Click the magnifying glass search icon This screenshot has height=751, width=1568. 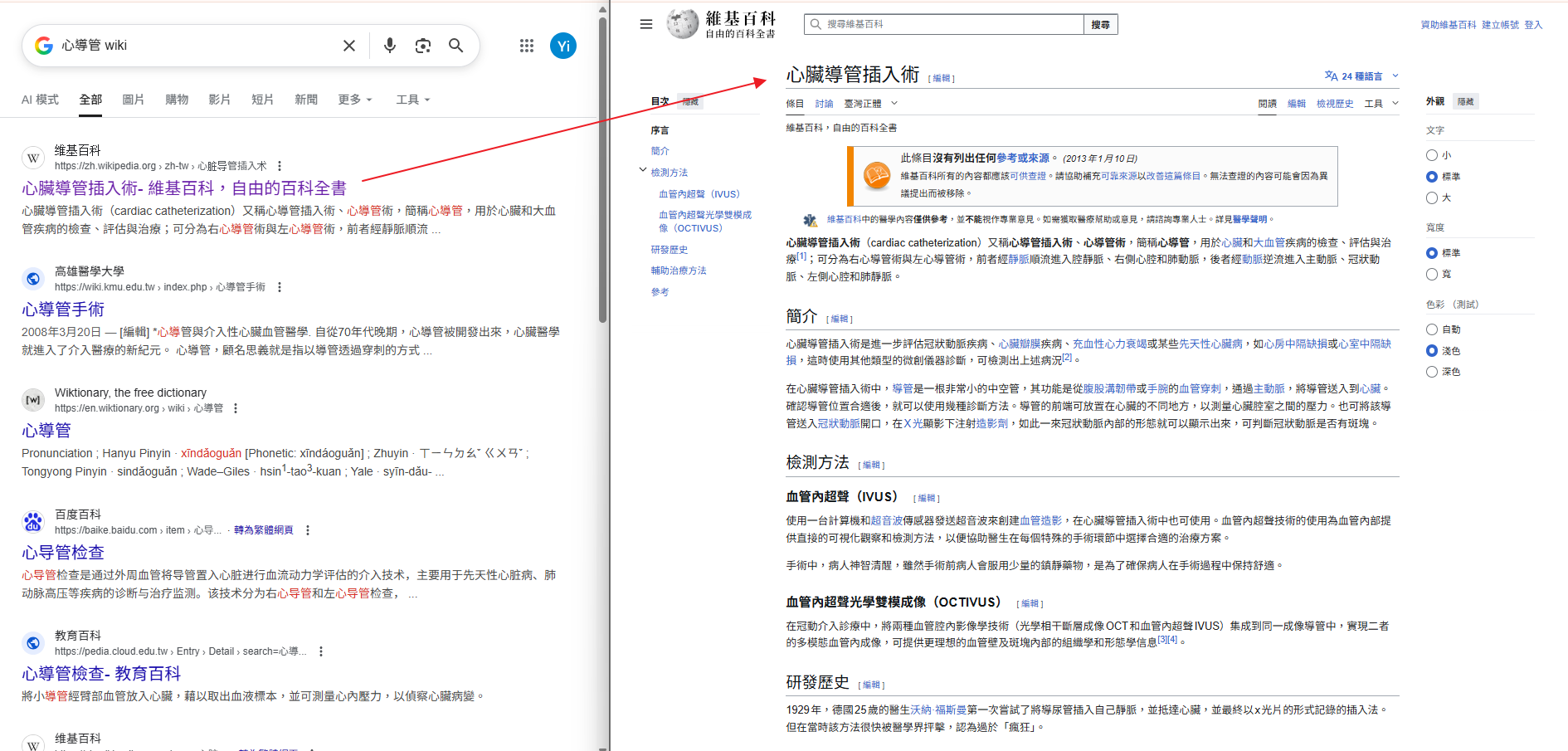pos(456,46)
